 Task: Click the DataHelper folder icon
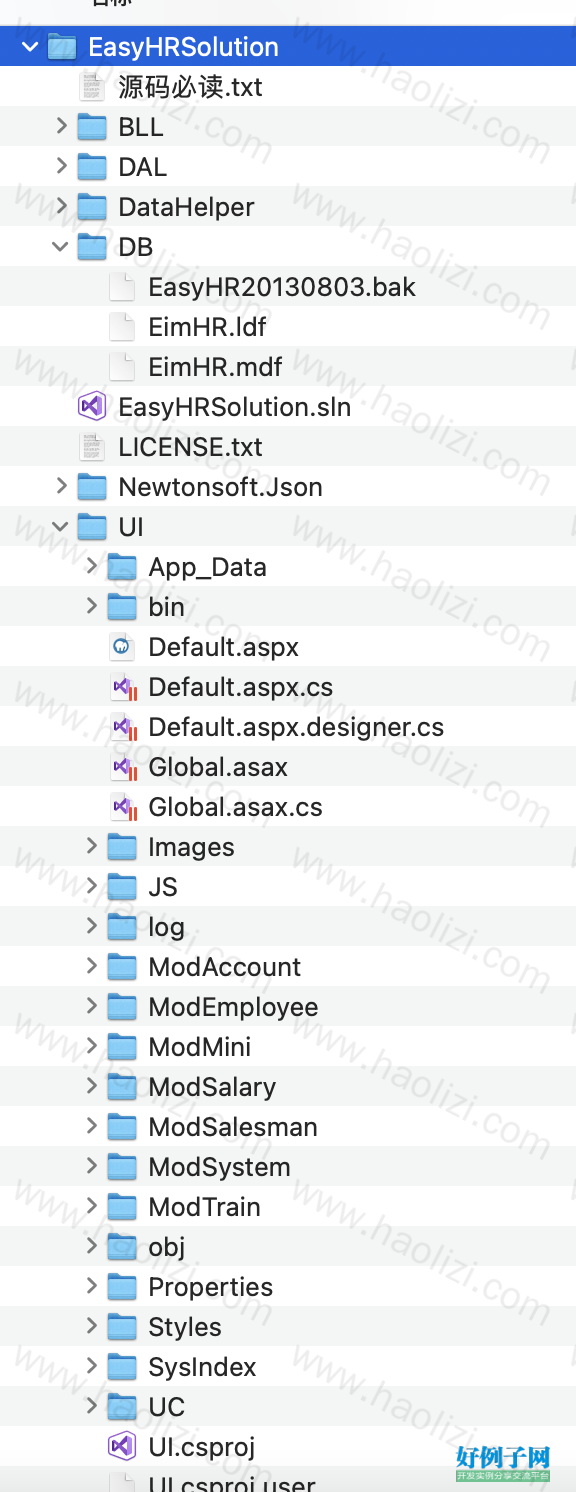click(92, 207)
